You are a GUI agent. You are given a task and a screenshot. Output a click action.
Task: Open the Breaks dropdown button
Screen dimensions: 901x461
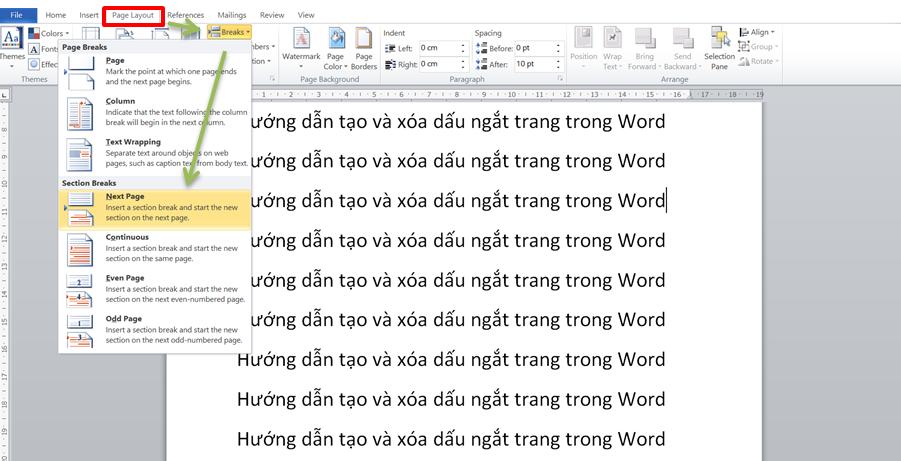(229, 32)
